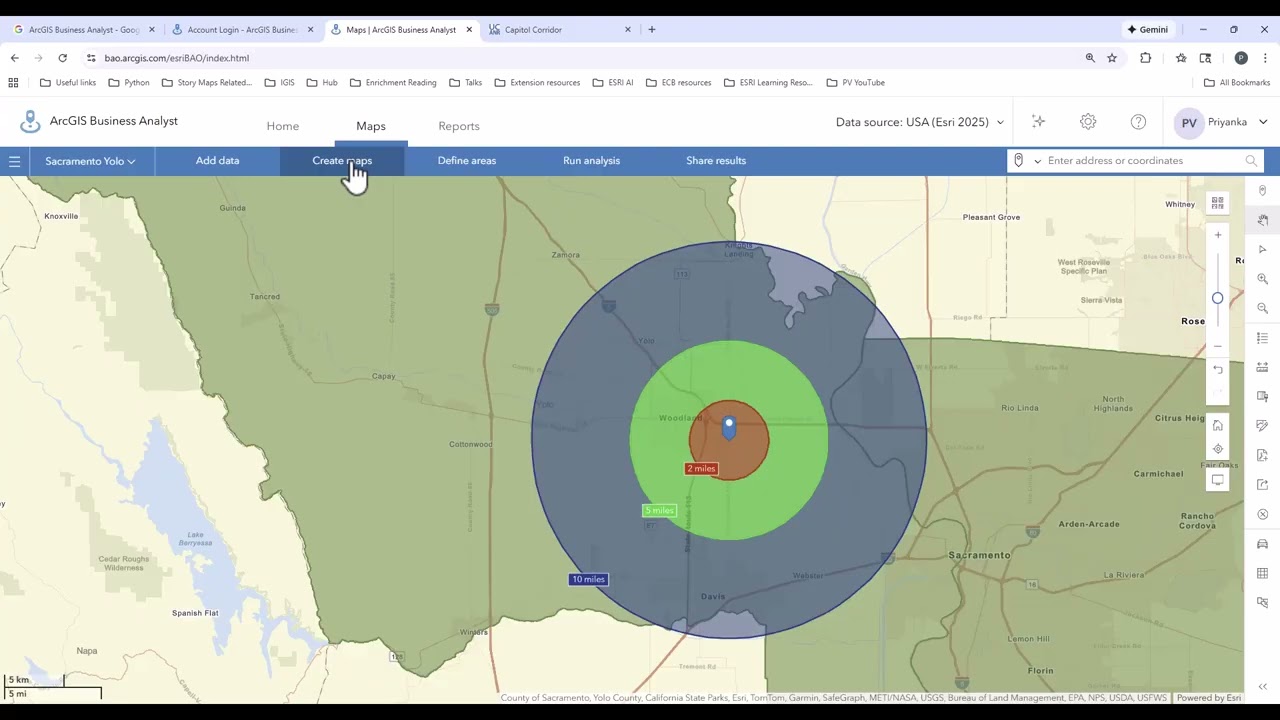Reload the browser page

pyautogui.click(x=62, y=58)
